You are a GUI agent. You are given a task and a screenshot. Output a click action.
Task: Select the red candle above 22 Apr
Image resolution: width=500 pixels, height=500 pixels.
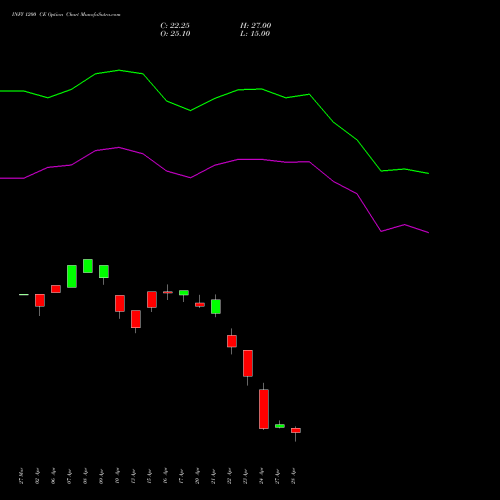point(232,341)
